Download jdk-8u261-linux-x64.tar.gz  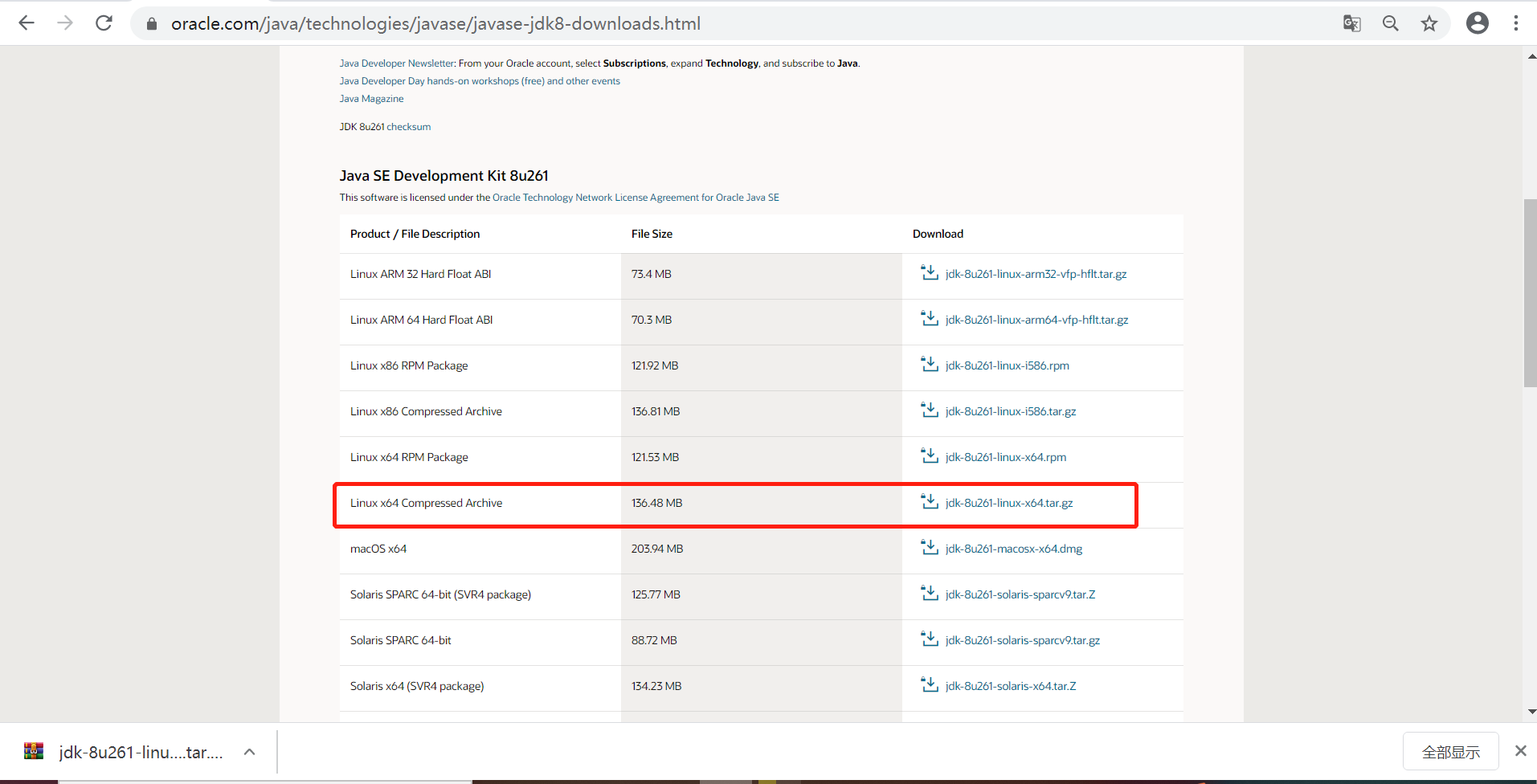click(1009, 503)
